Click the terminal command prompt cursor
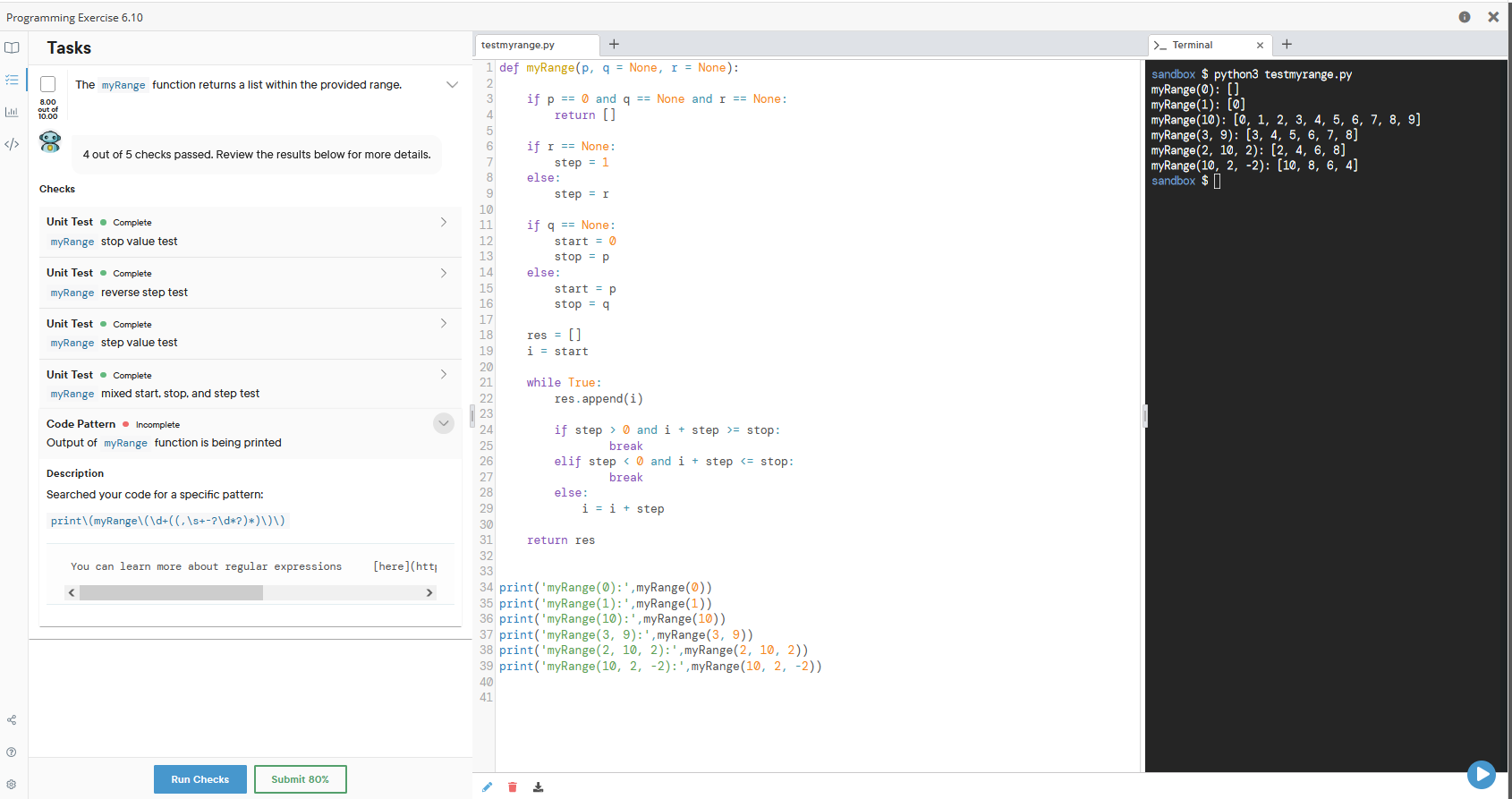 [x=1217, y=181]
